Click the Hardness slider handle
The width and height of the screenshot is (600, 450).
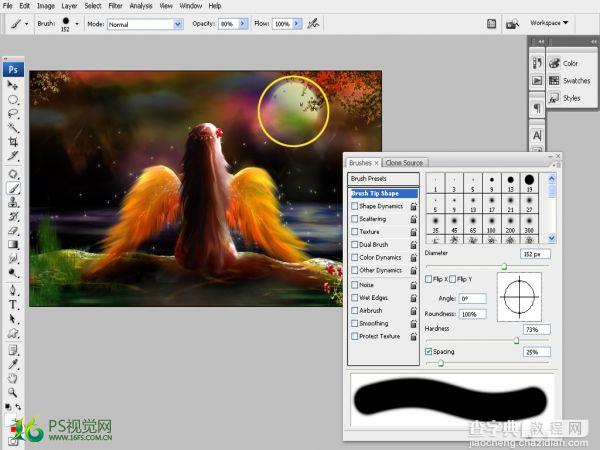point(516,340)
